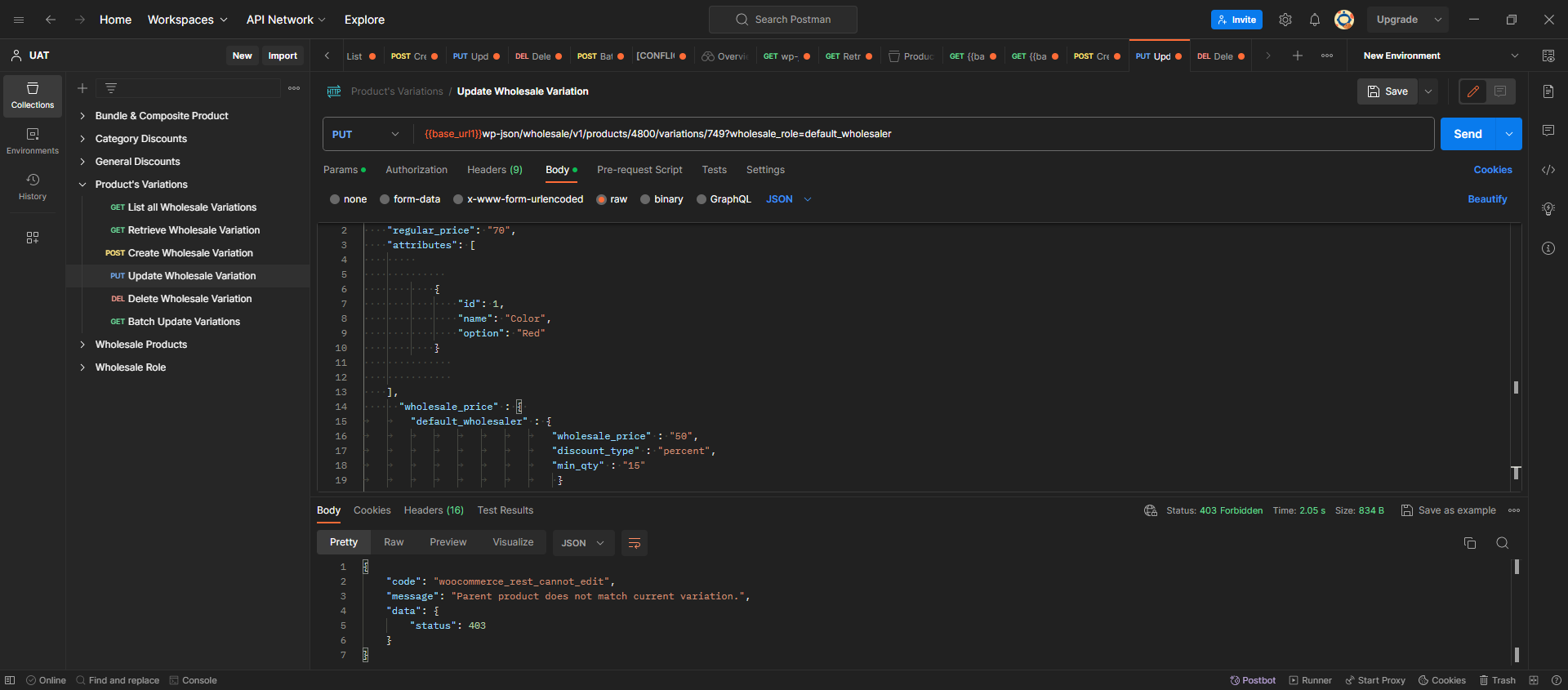
Task: Select the none body type
Action: (x=348, y=199)
